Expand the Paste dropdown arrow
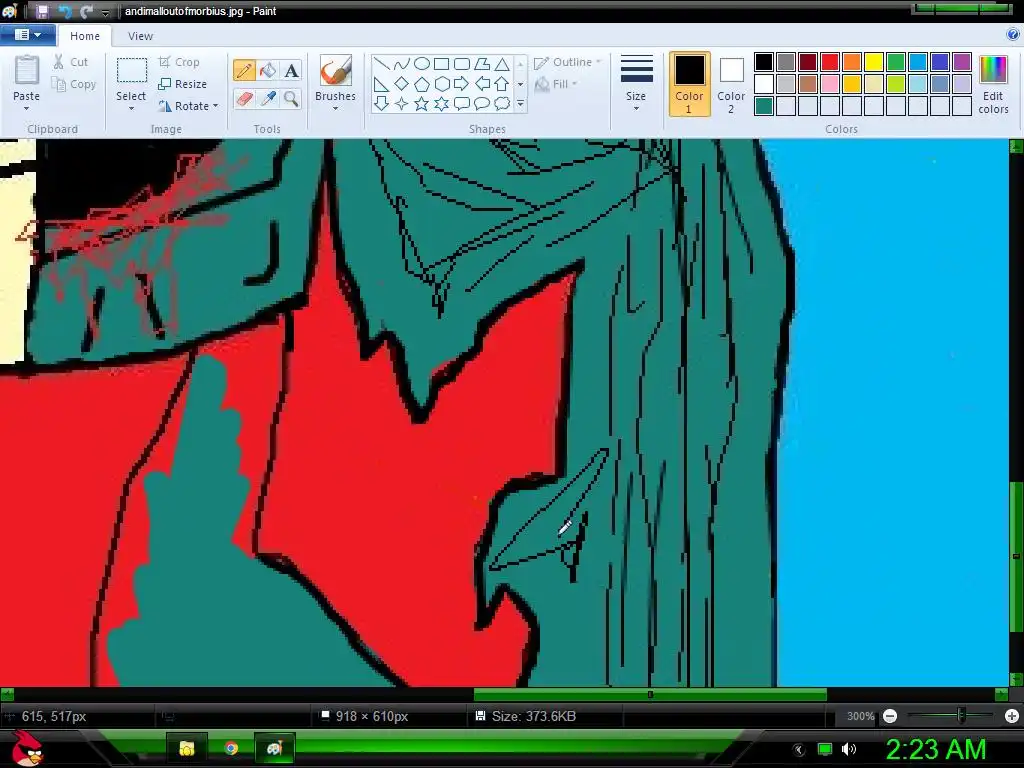Viewport: 1024px width, 768px height. (27, 108)
